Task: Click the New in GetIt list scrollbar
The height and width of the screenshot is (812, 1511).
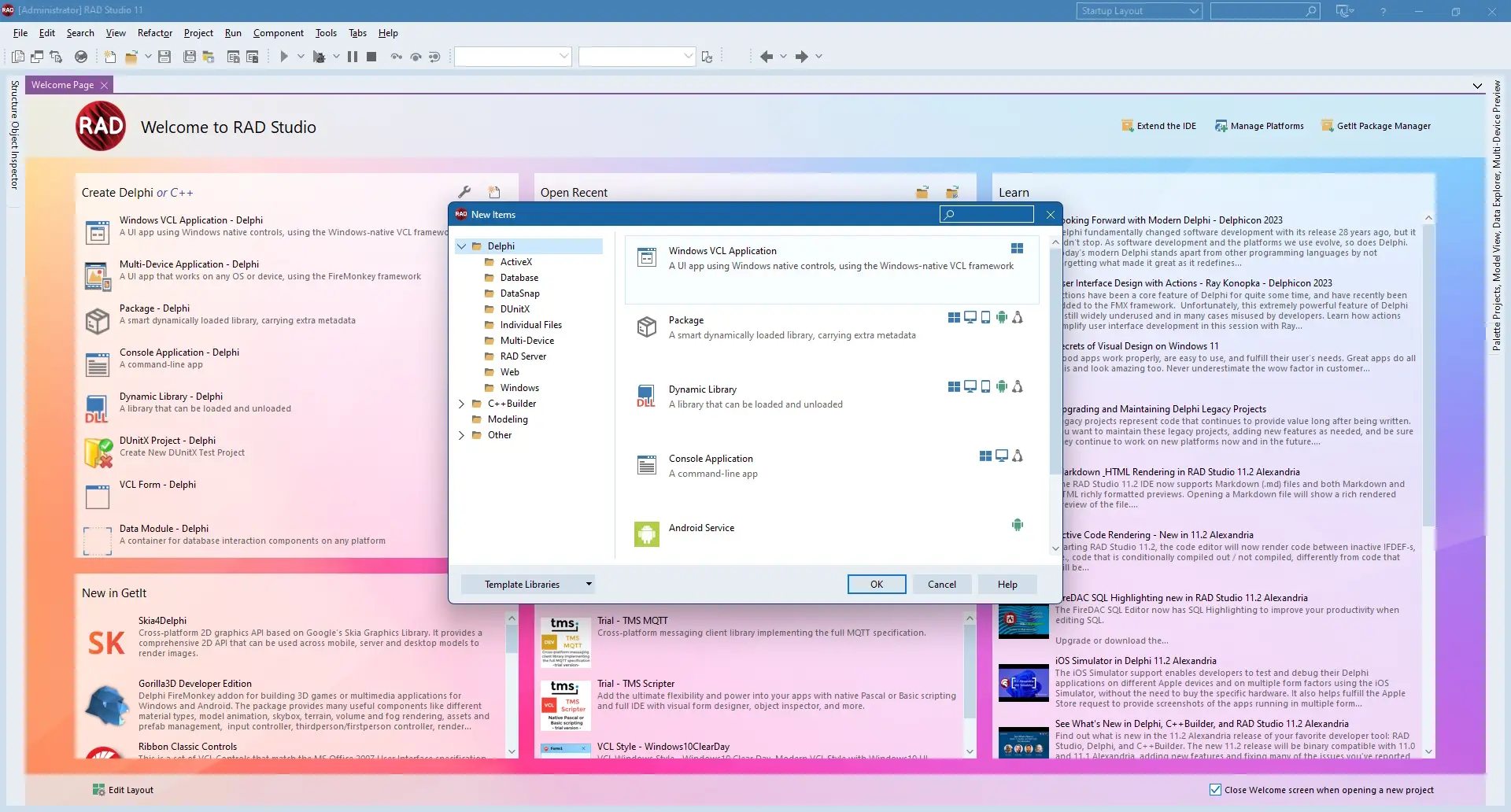Action: coord(512,685)
